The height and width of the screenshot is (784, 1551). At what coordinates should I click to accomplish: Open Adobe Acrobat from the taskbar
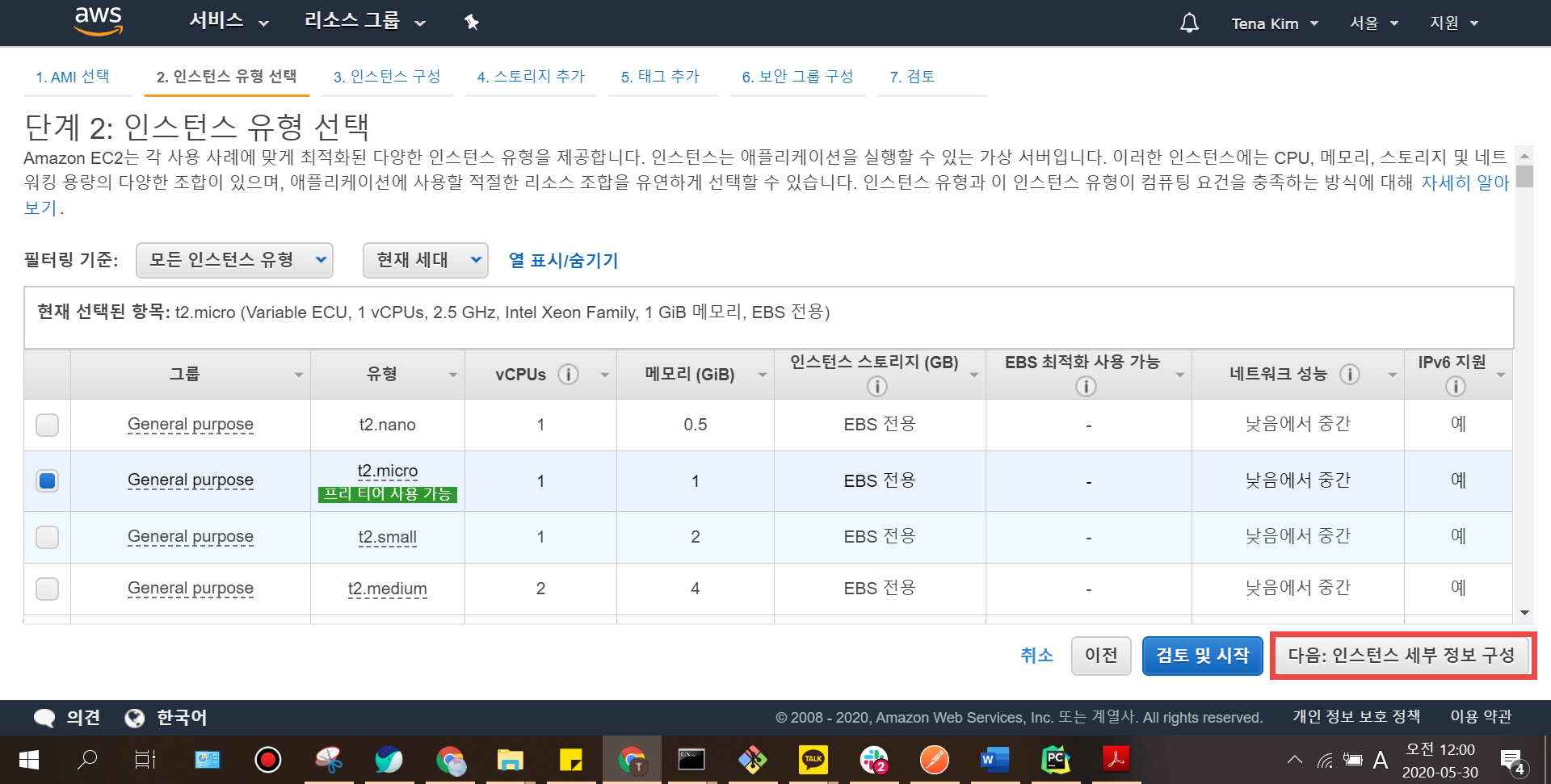[x=1116, y=760]
